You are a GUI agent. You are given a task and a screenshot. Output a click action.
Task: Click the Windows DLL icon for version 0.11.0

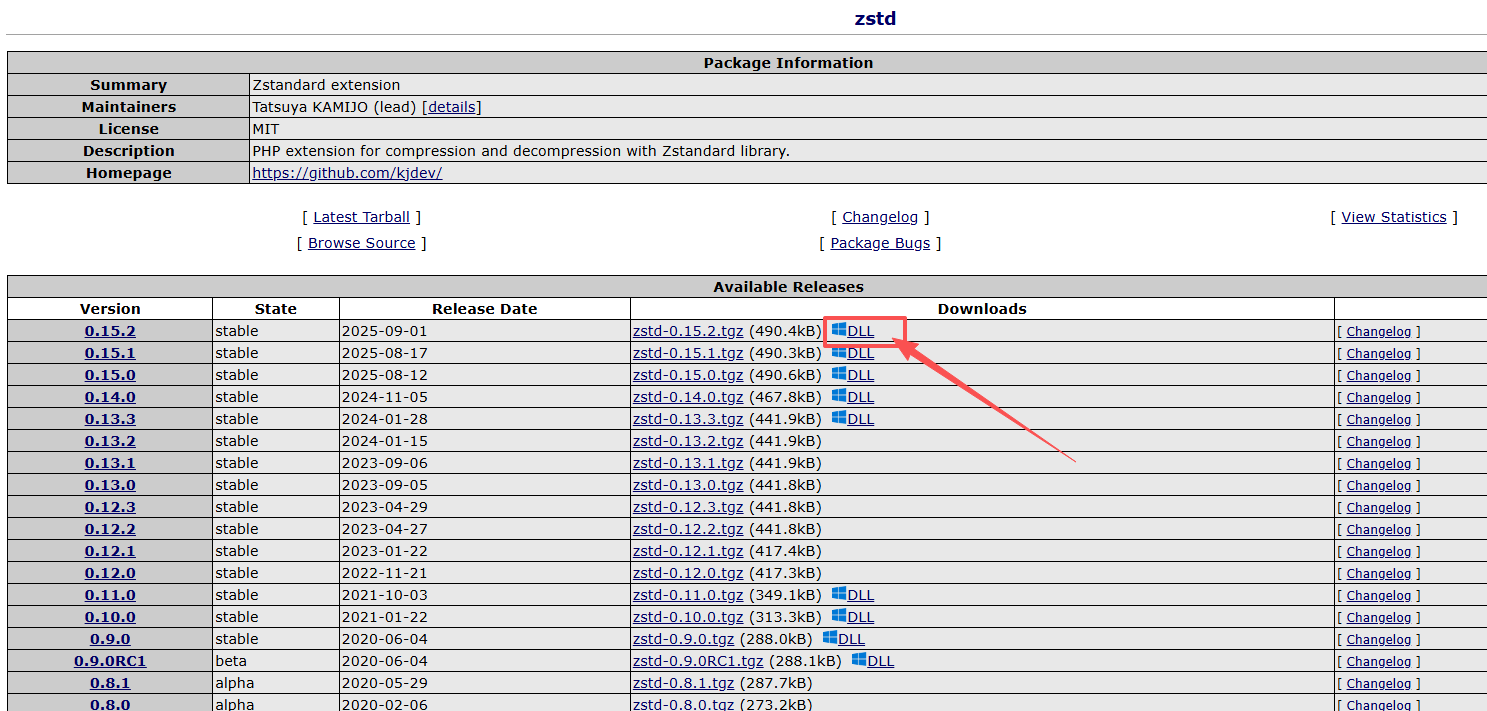(839, 594)
